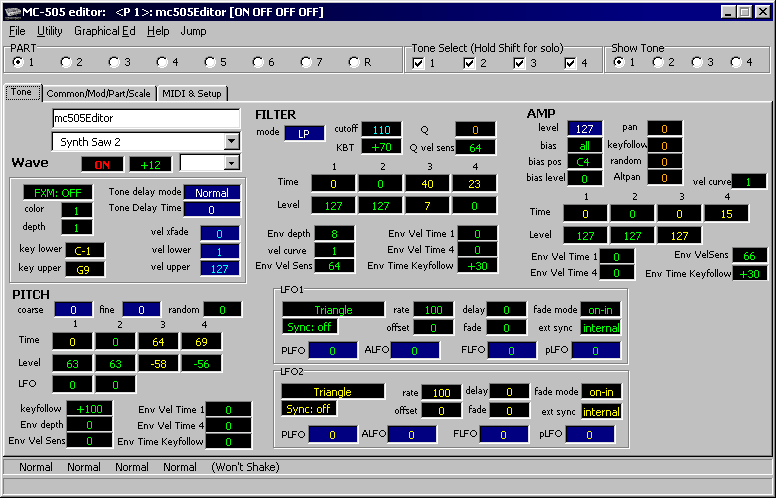Click the key lower C-1 value
This screenshot has height=498, width=776.
83,250
